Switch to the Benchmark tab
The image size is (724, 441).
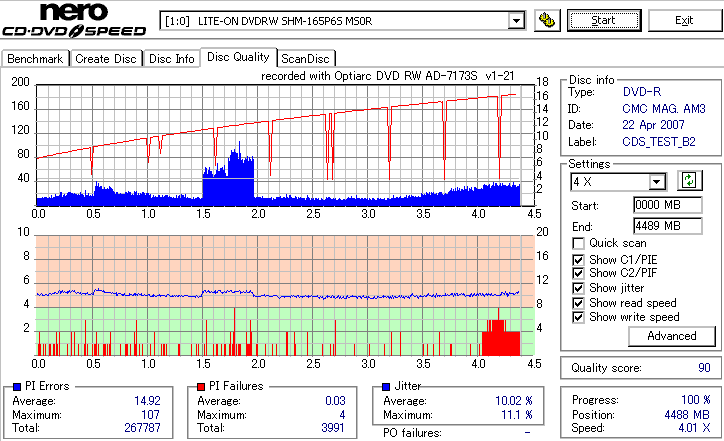tap(35, 59)
